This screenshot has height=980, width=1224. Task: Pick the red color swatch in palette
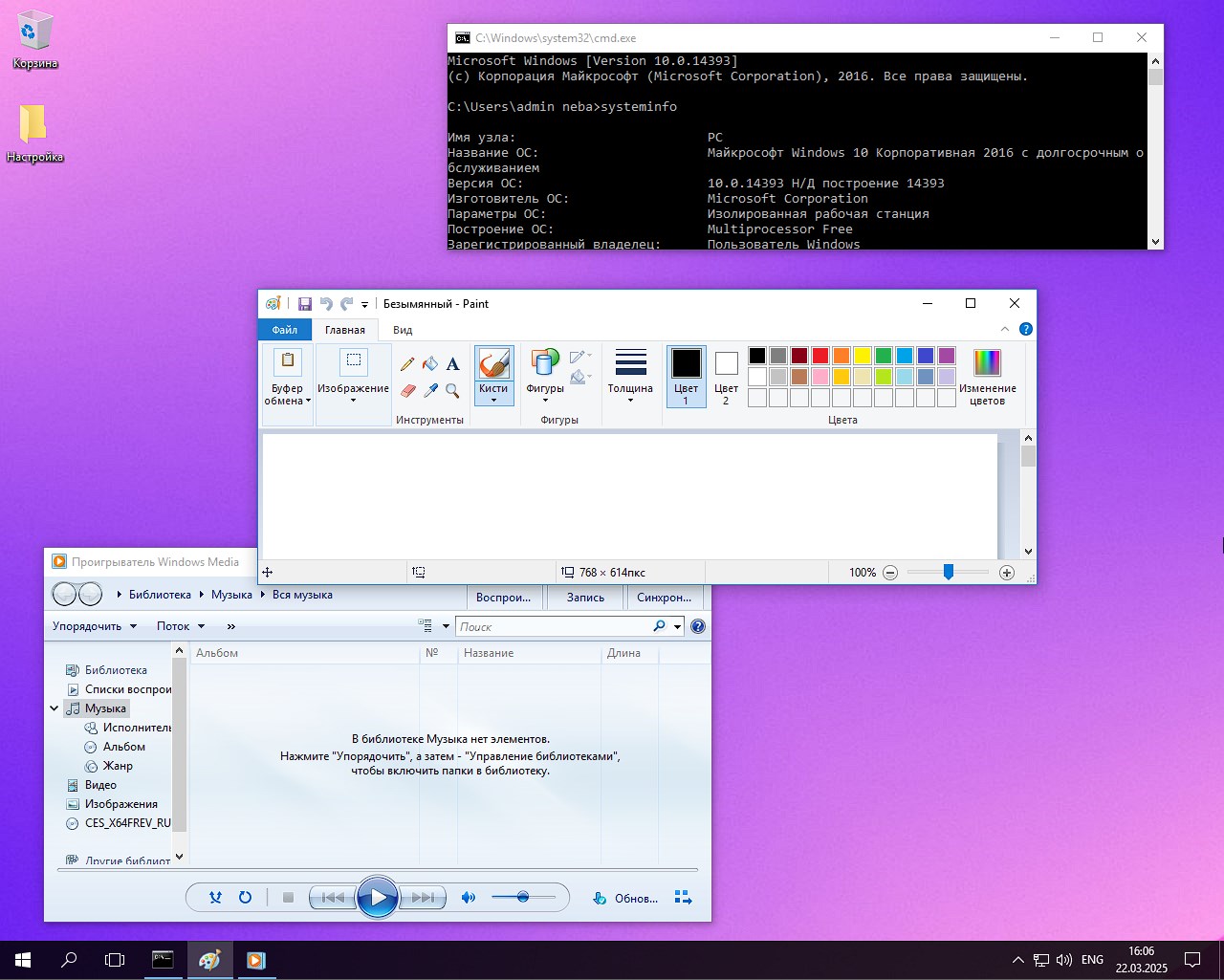coord(820,356)
